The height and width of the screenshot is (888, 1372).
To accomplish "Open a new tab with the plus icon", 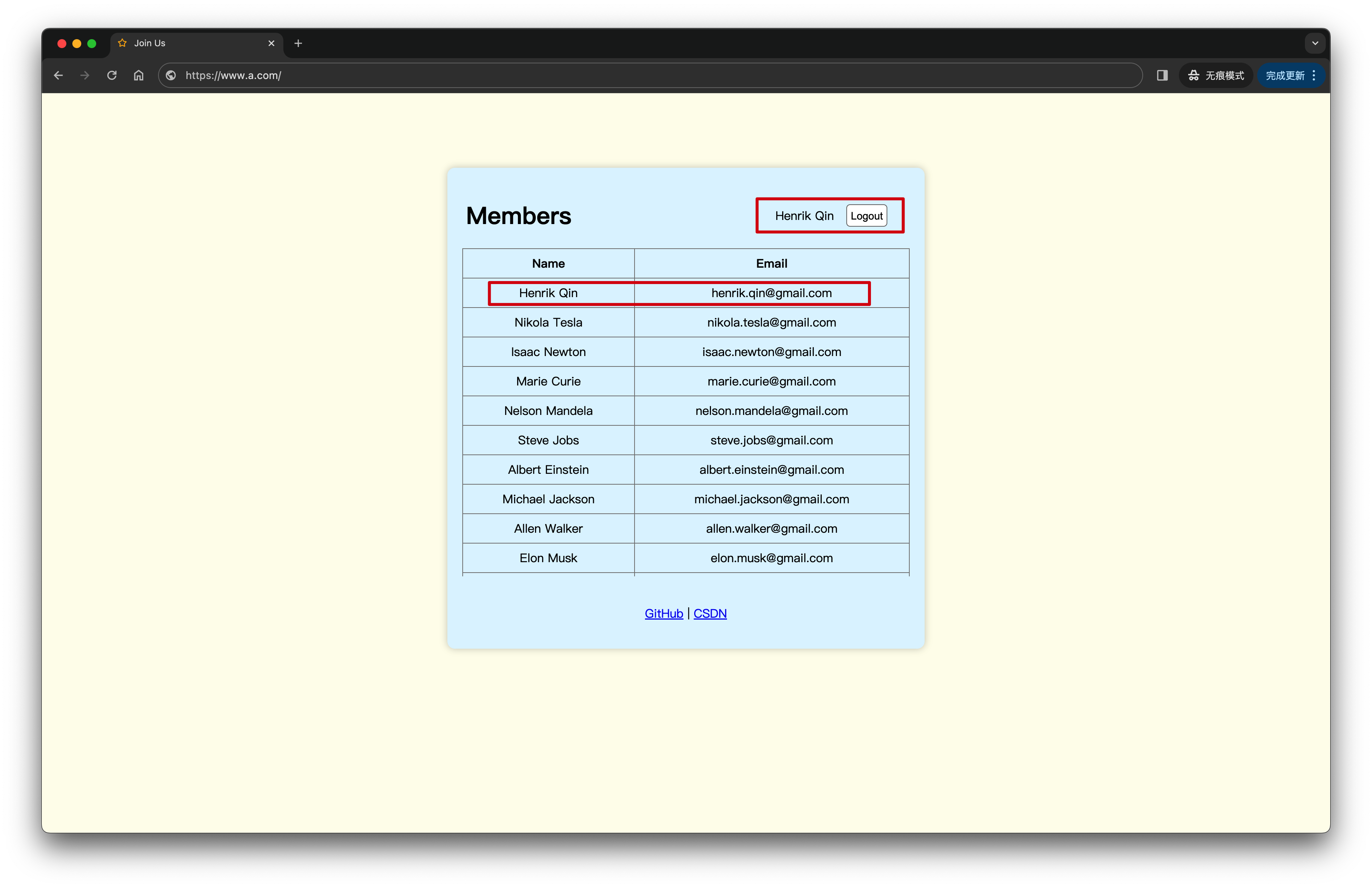I will click(298, 43).
